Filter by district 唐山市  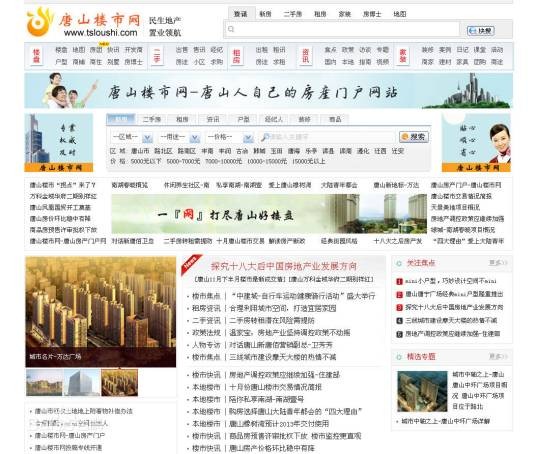[x=140, y=151]
